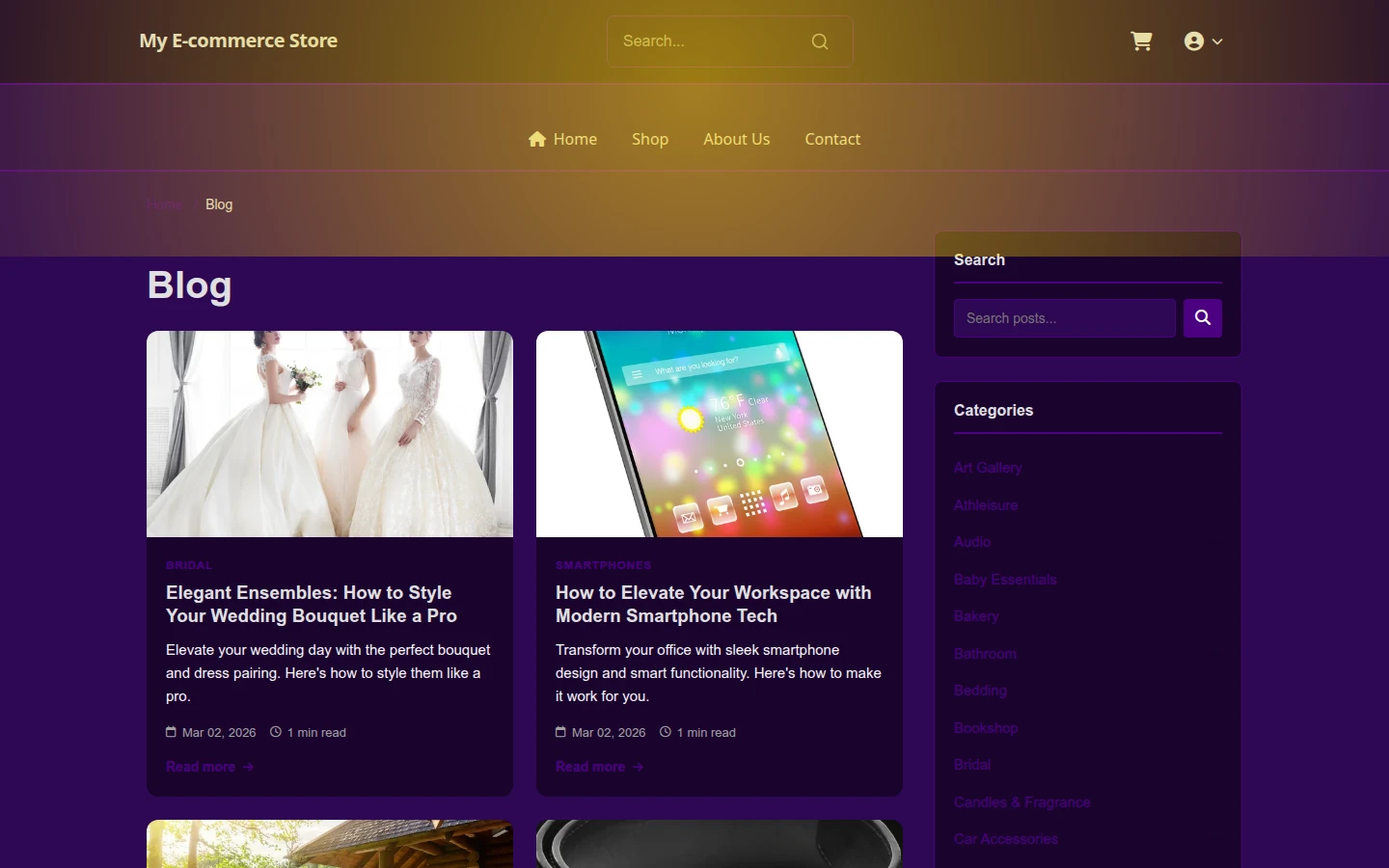Image resolution: width=1389 pixels, height=868 pixels.
Task: Open the Contact page from the nav
Action: [832, 139]
